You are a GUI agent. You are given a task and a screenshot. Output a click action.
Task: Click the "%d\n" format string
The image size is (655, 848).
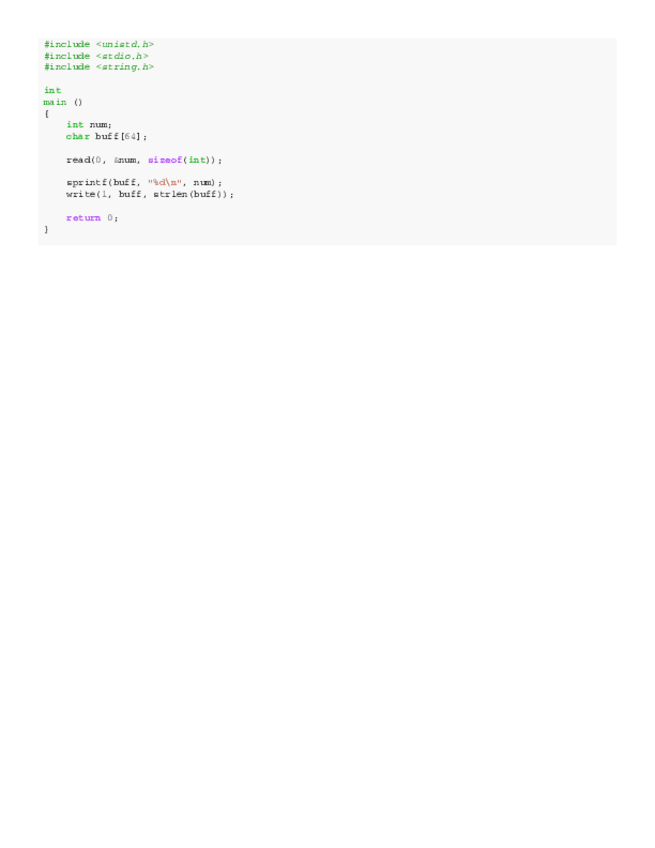point(165,183)
